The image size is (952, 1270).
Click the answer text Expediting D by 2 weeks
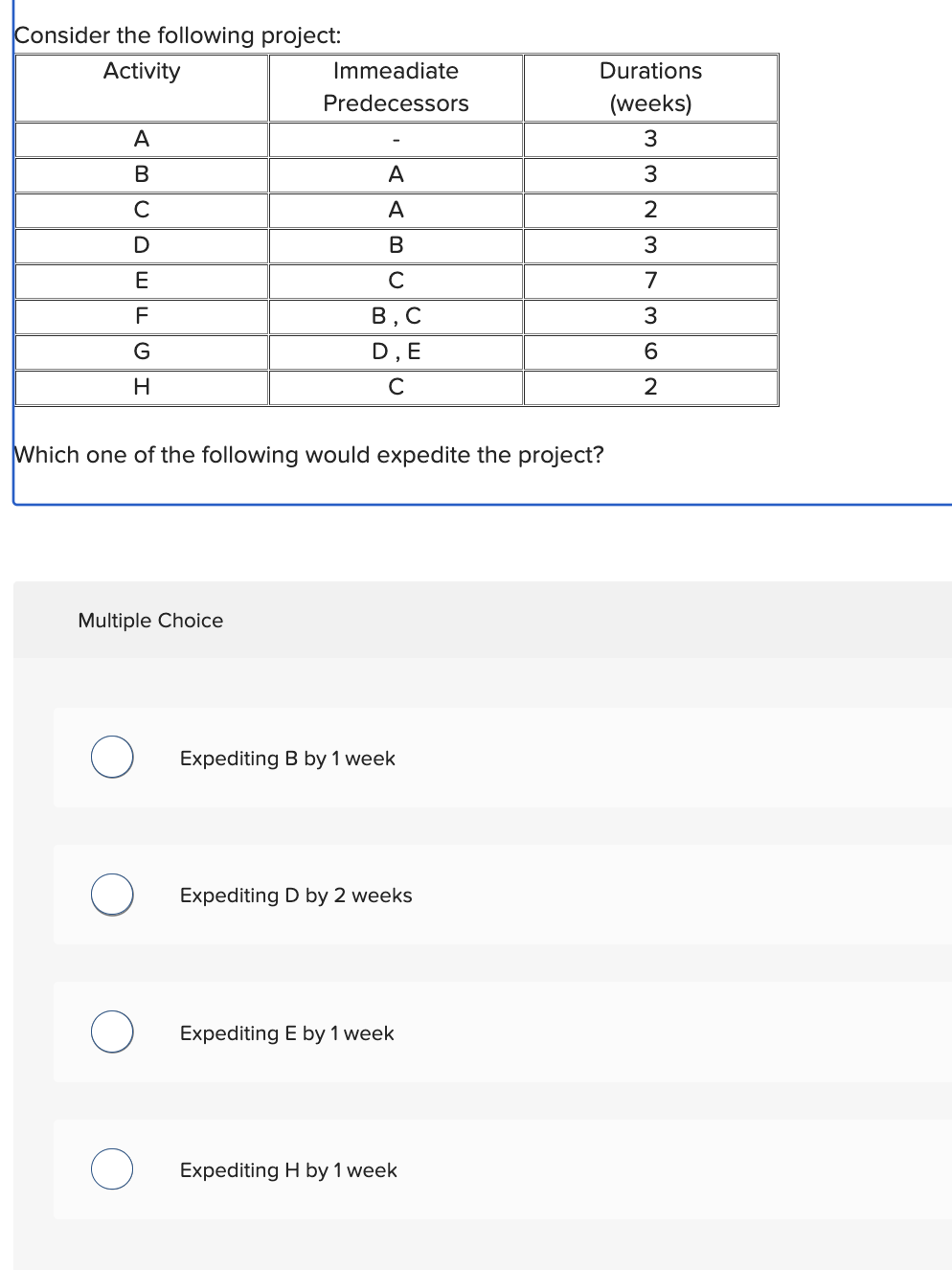click(295, 896)
